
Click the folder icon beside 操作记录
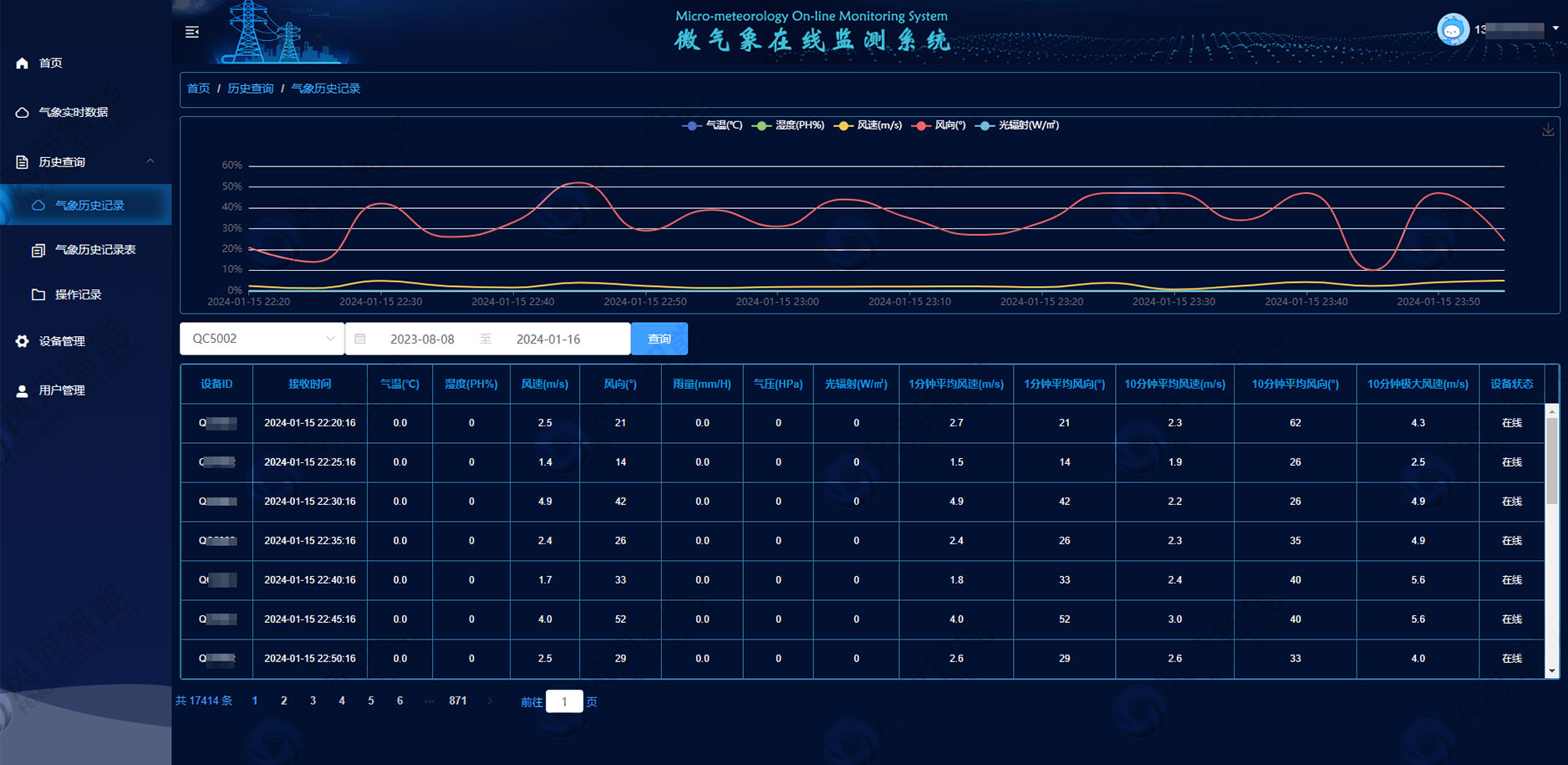click(x=38, y=295)
